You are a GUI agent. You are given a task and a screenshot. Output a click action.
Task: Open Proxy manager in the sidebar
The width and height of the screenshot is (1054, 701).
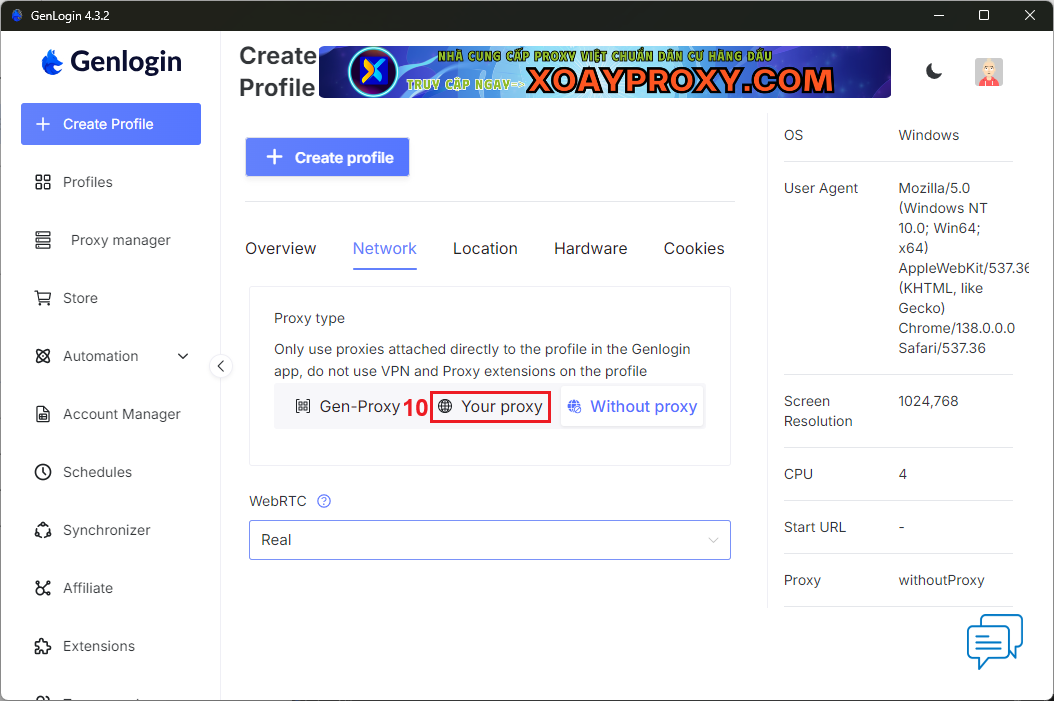pyautogui.click(x=120, y=240)
